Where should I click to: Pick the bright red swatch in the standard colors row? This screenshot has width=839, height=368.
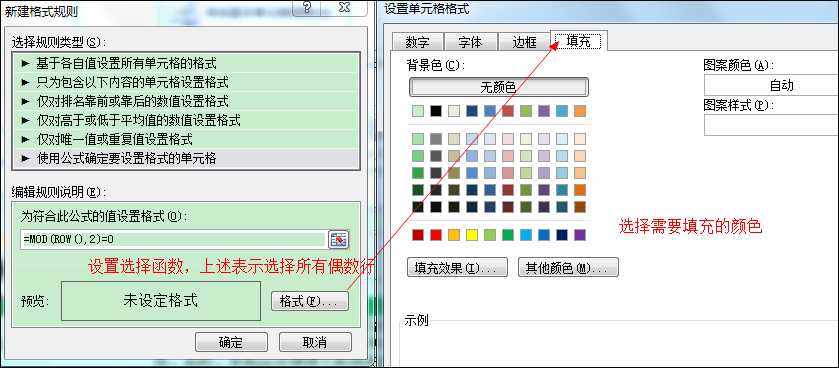(436, 235)
